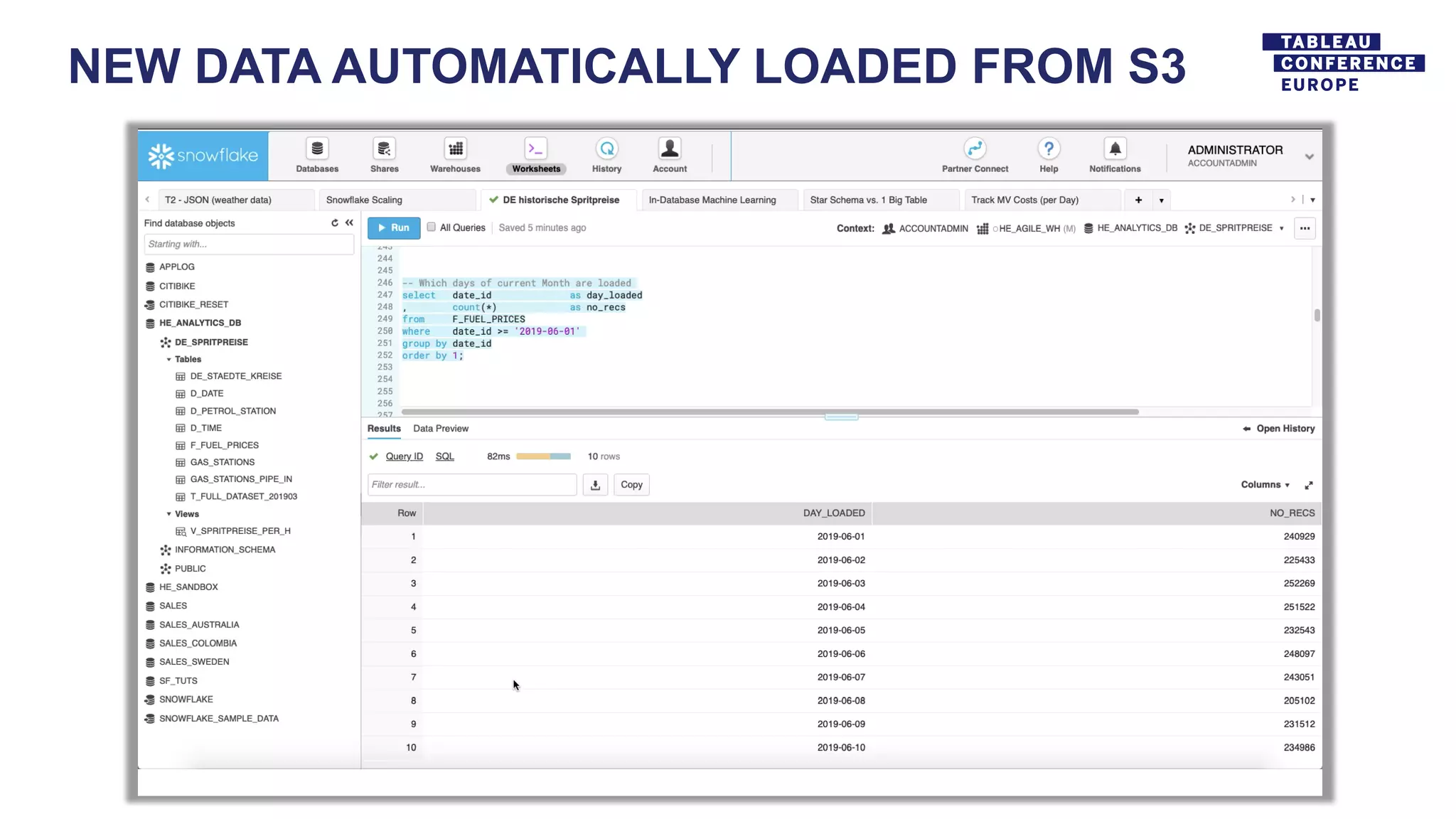Viewport: 1456px width, 819px height.
Task: Click the download results icon
Action: point(595,485)
